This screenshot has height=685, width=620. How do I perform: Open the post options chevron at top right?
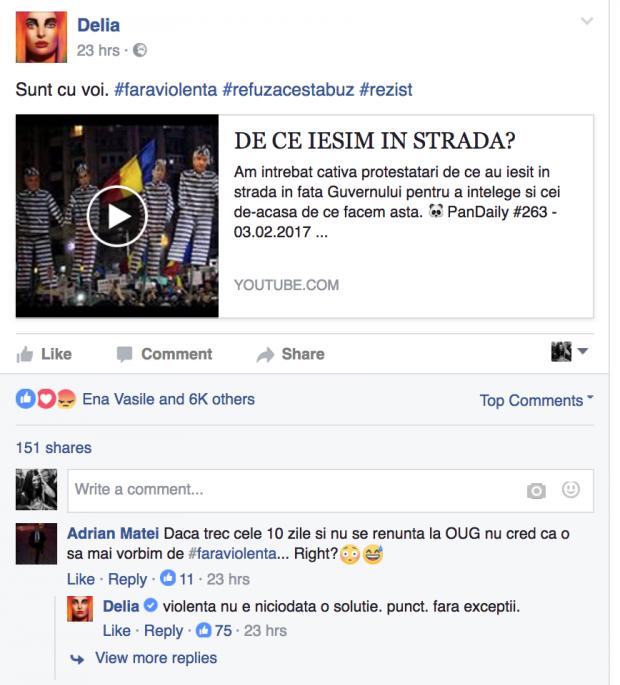point(587,21)
